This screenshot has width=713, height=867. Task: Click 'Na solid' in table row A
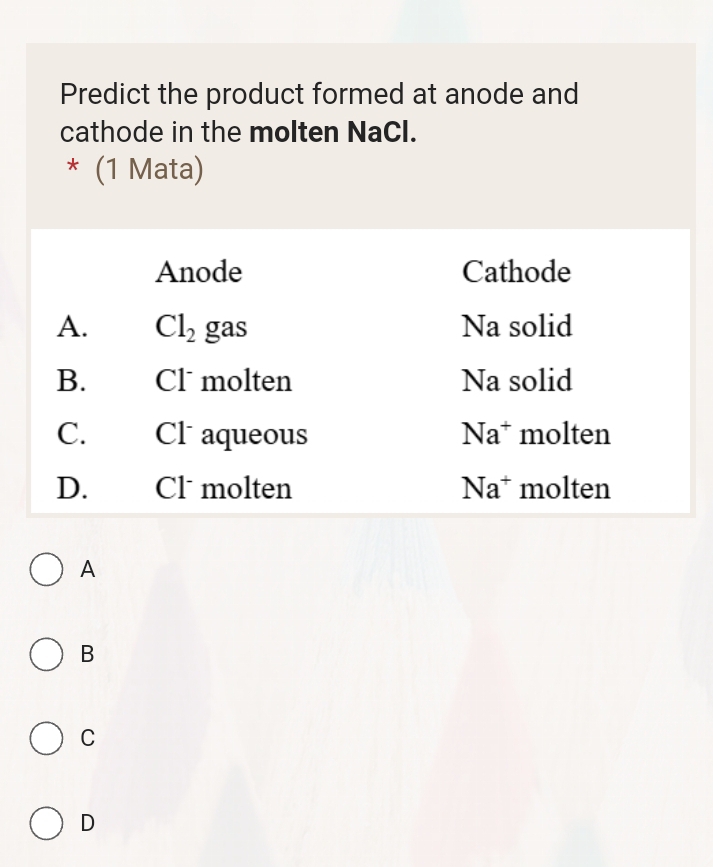pos(516,326)
